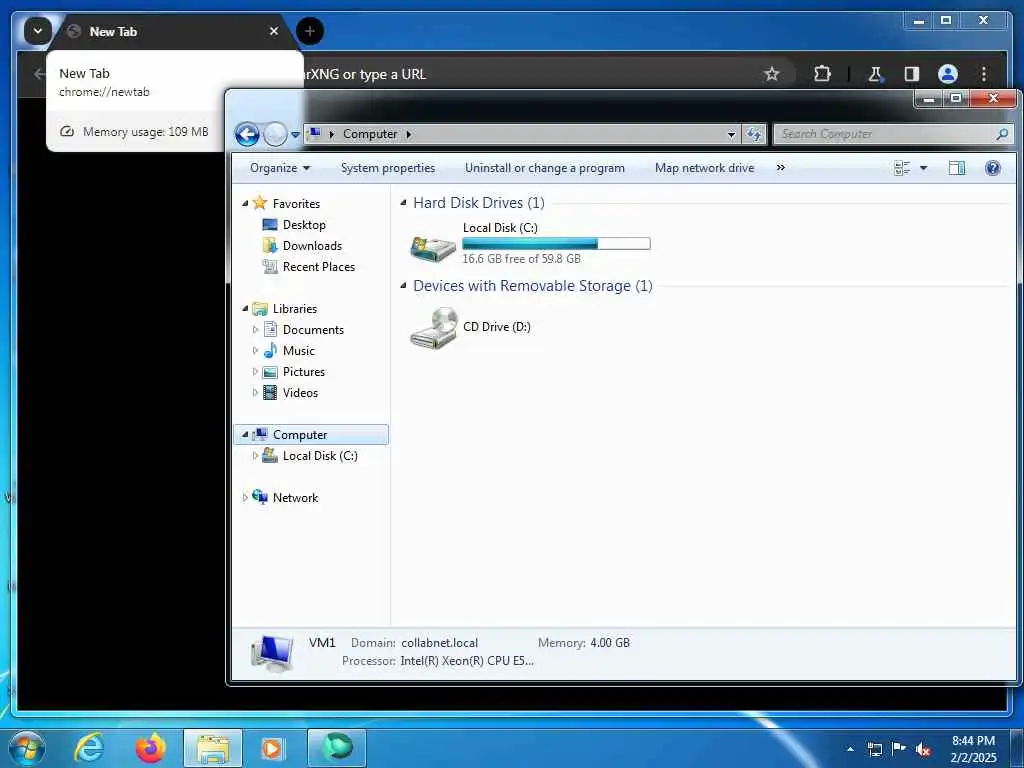Image resolution: width=1024 pixels, height=768 pixels.
Task: Select Recent Places in Favorites
Action: 319,266
